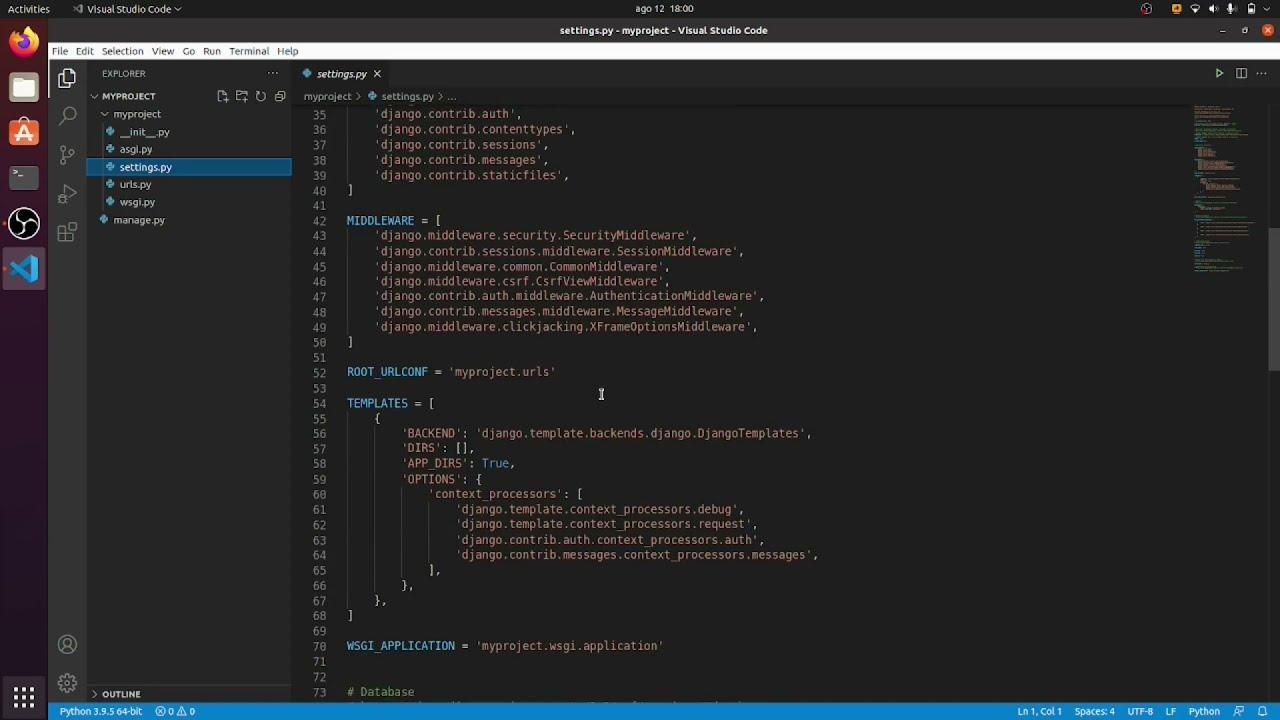
Task: Open the Go menu
Action: pyautogui.click(x=188, y=51)
